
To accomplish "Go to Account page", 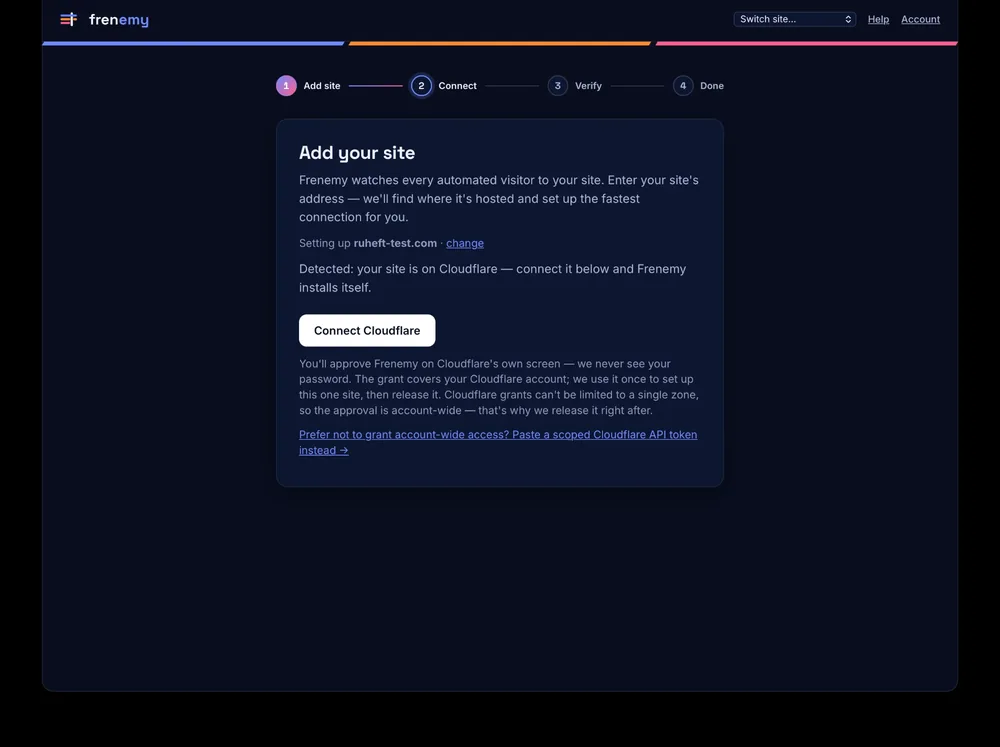I will point(920,19).
